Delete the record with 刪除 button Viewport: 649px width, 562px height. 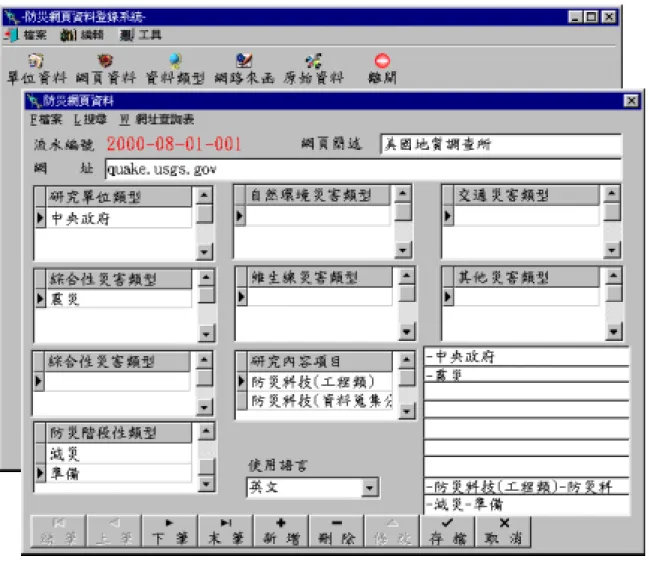tap(337, 531)
